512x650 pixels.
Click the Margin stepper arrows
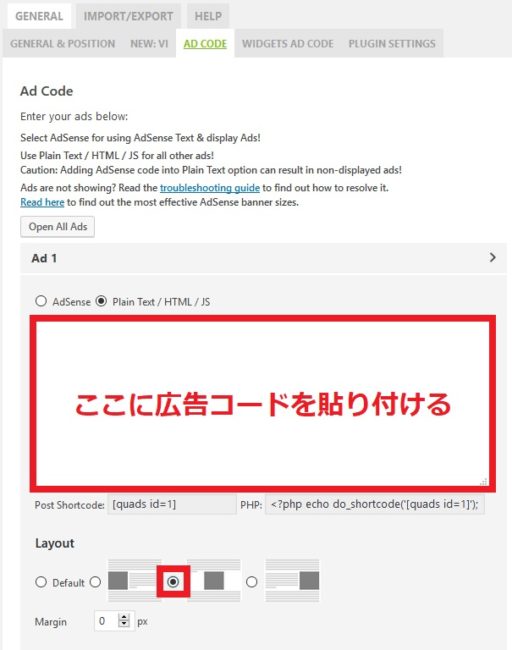[x=124, y=621]
